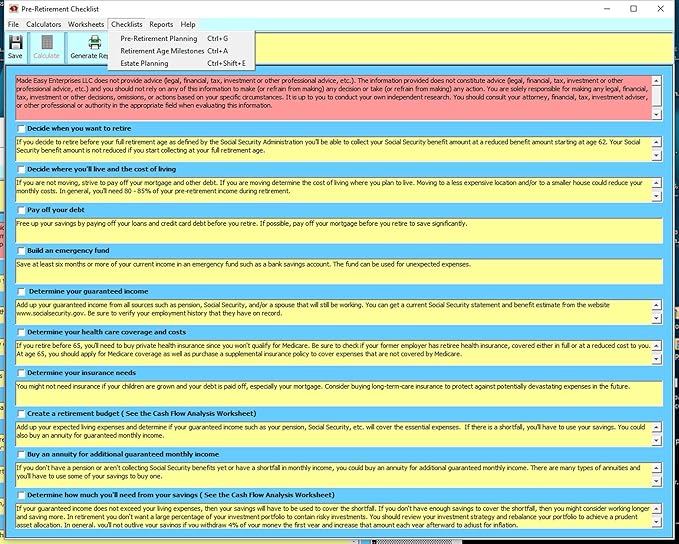Check 'Create a retirement budget' checkbox
The width and height of the screenshot is (679, 544).
21,414
